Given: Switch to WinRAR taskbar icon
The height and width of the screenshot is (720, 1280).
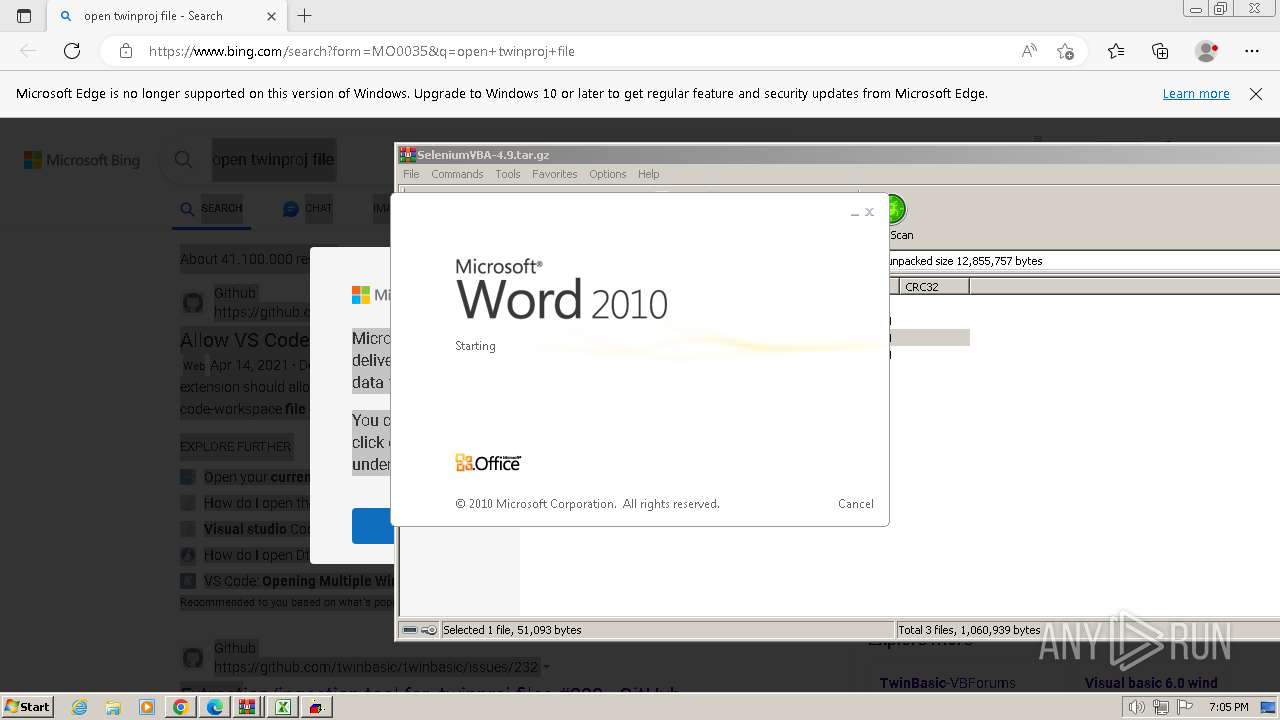Looking at the screenshot, I should 248,707.
